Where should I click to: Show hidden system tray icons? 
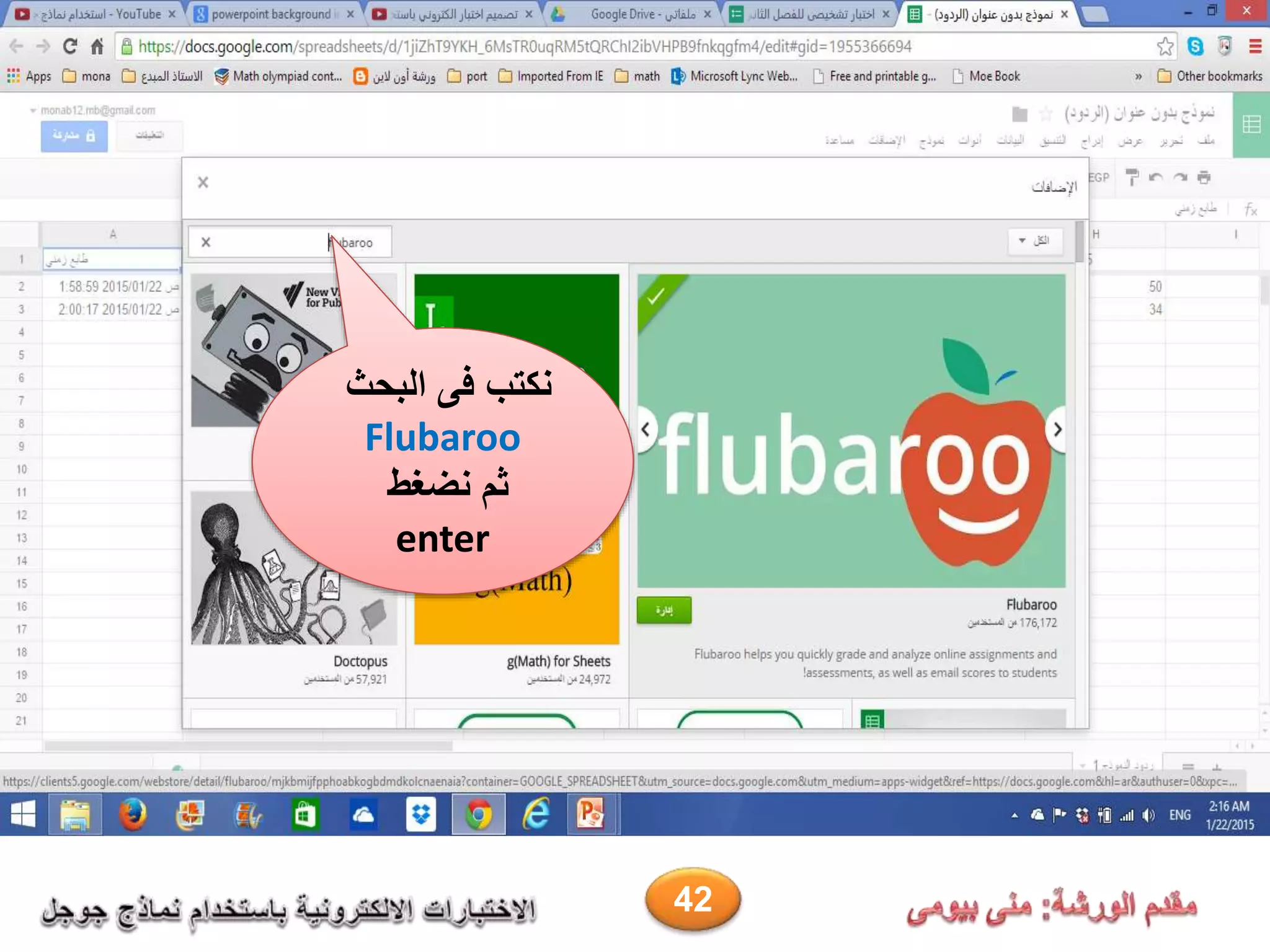(x=1015, y=815)
